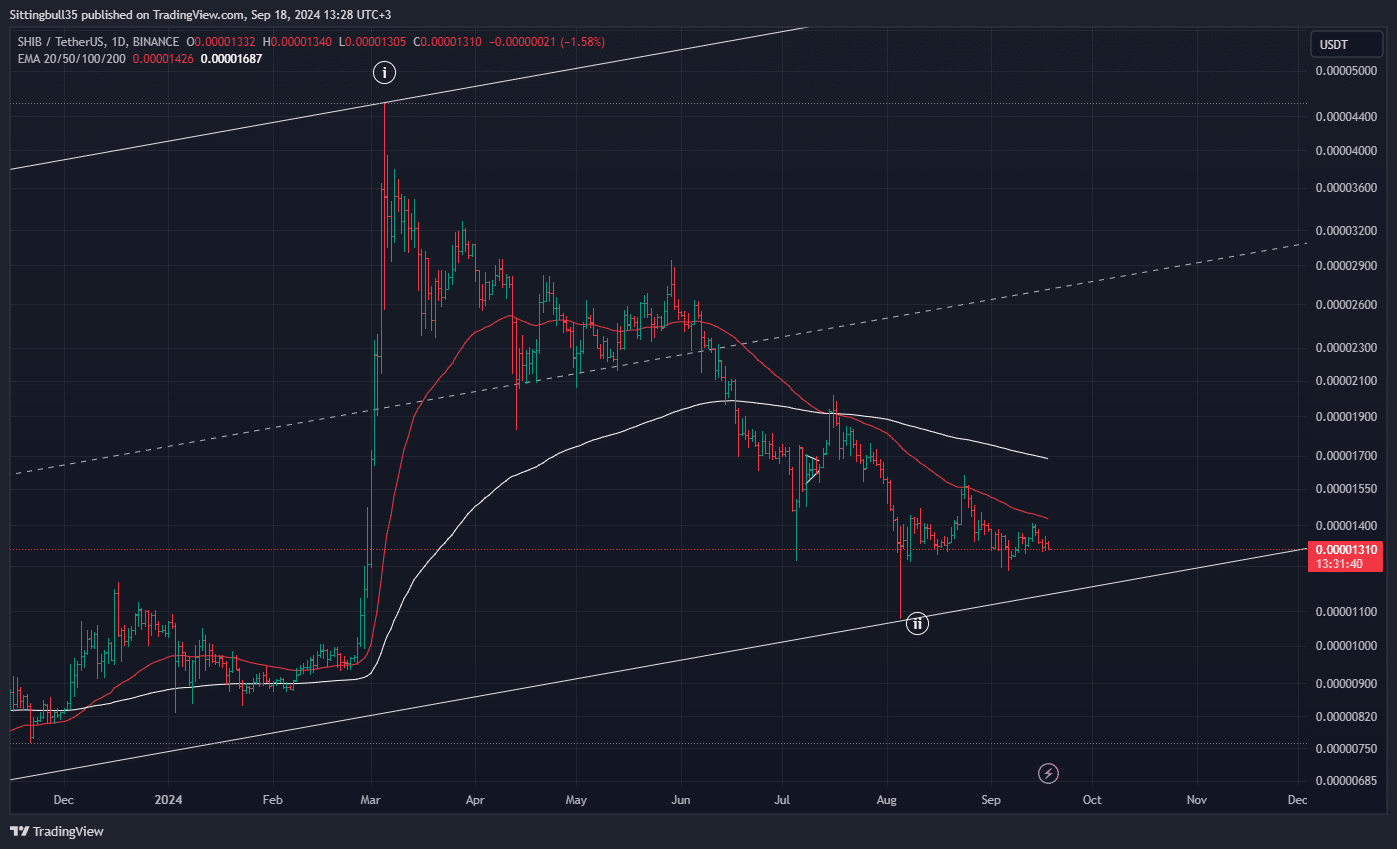This screenshot has height=849, width=1397.
Task: Click the 0.00002600 price axis label
Action: click(x=1348, y=305)
